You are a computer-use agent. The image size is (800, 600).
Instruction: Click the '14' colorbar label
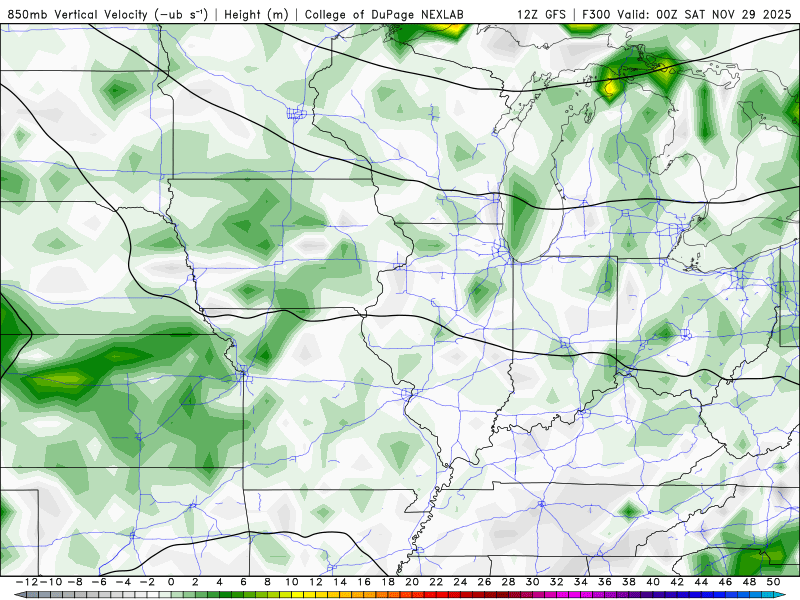point(340,582)
